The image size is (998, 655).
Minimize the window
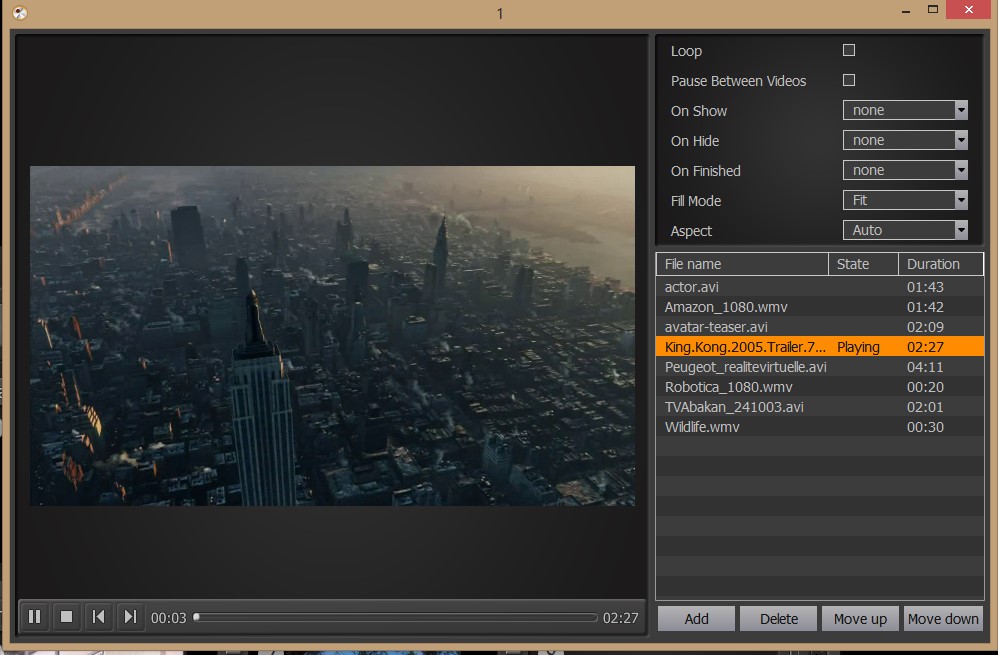point(906,10)
